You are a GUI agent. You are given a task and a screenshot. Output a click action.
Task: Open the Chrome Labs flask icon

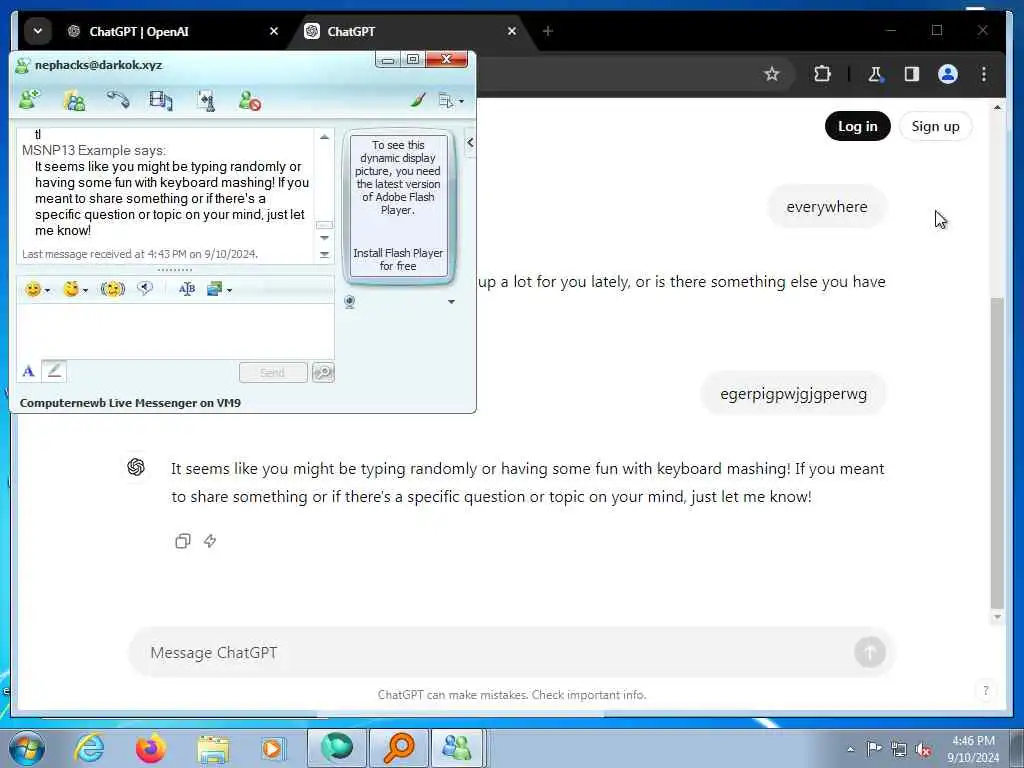875,74
